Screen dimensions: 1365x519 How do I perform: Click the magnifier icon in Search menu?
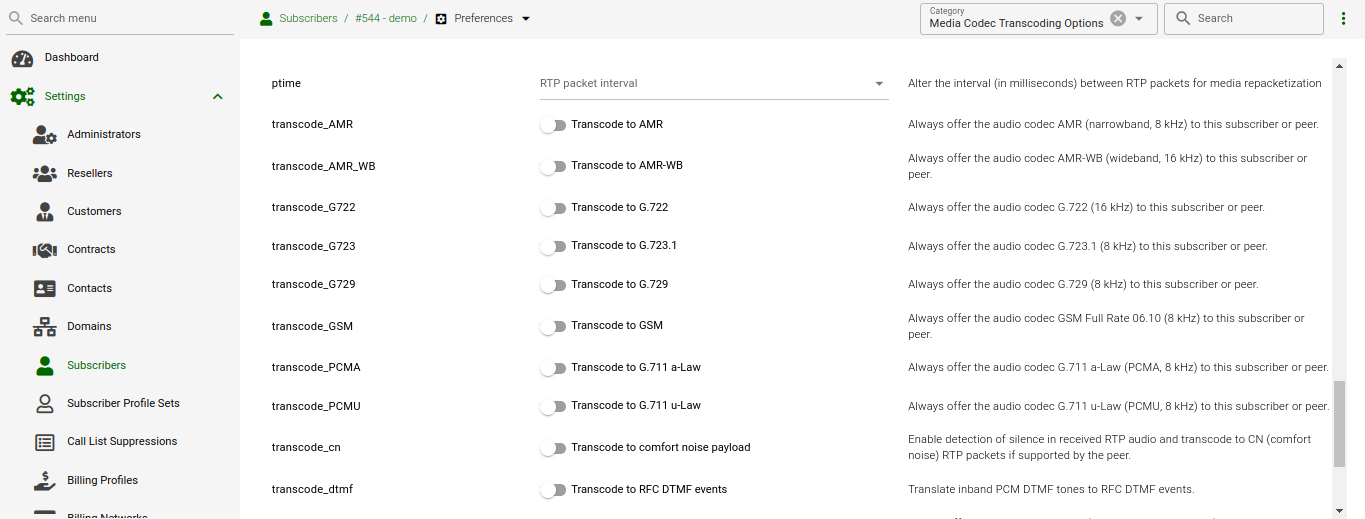point(16,18)
